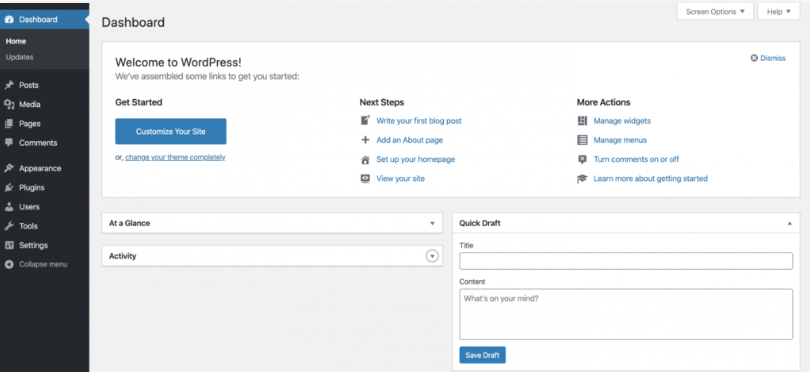Click the Collapse menu label

(x=43, y=265)
